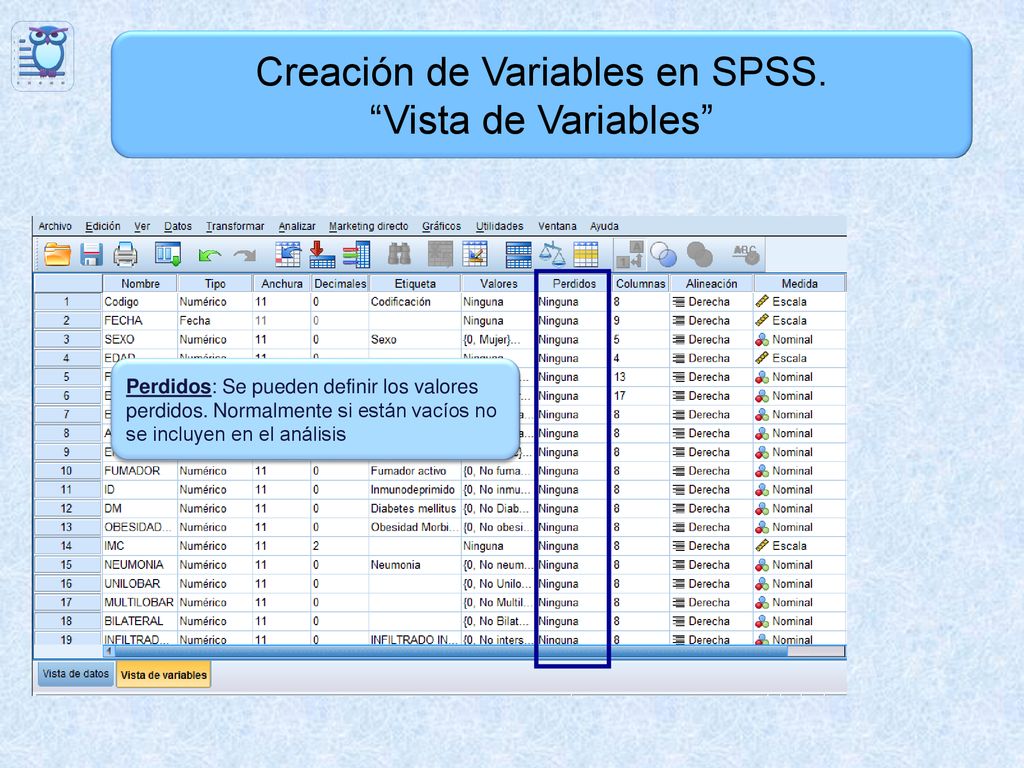Click the Open data document folder icon
Screen dimensions: 1024x768
pos(57,255)
